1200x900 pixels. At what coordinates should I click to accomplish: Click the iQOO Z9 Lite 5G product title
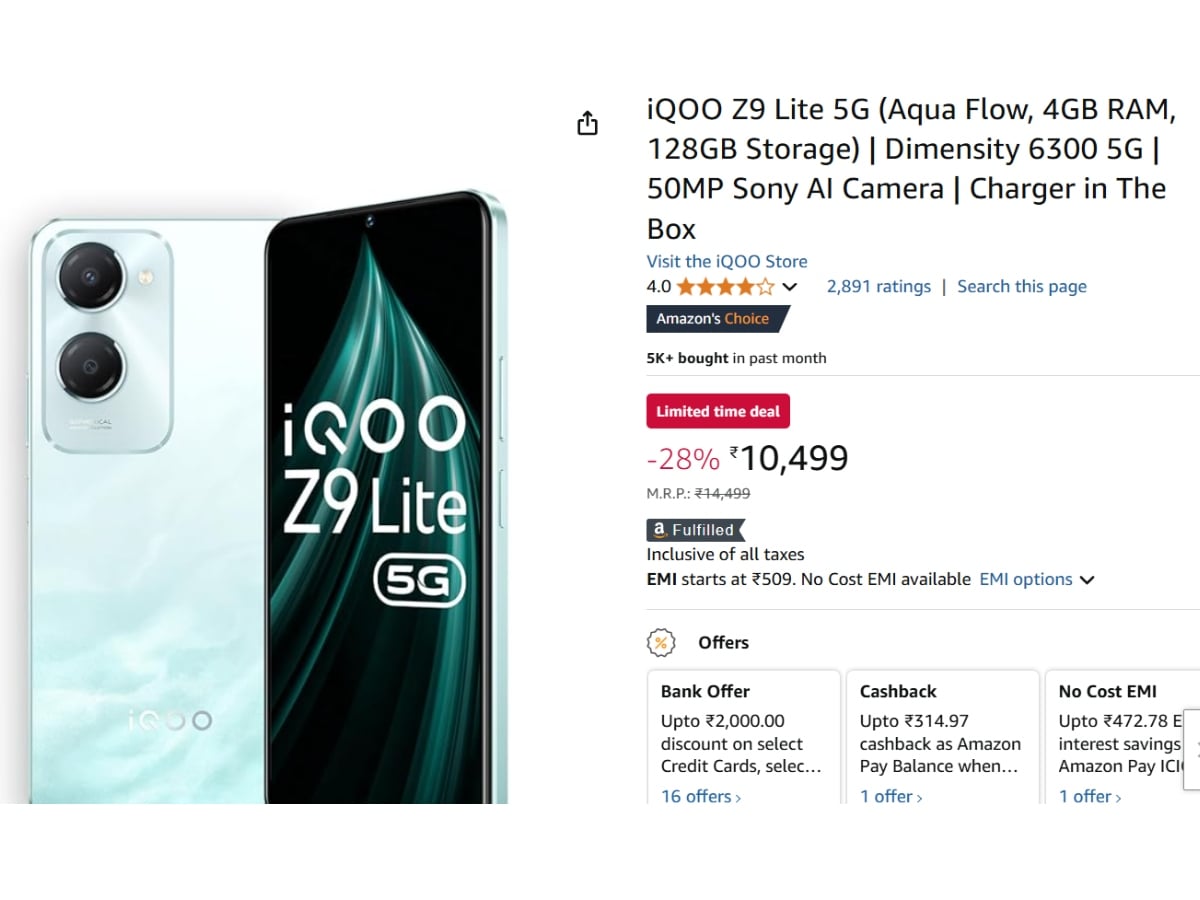(906, 169)
